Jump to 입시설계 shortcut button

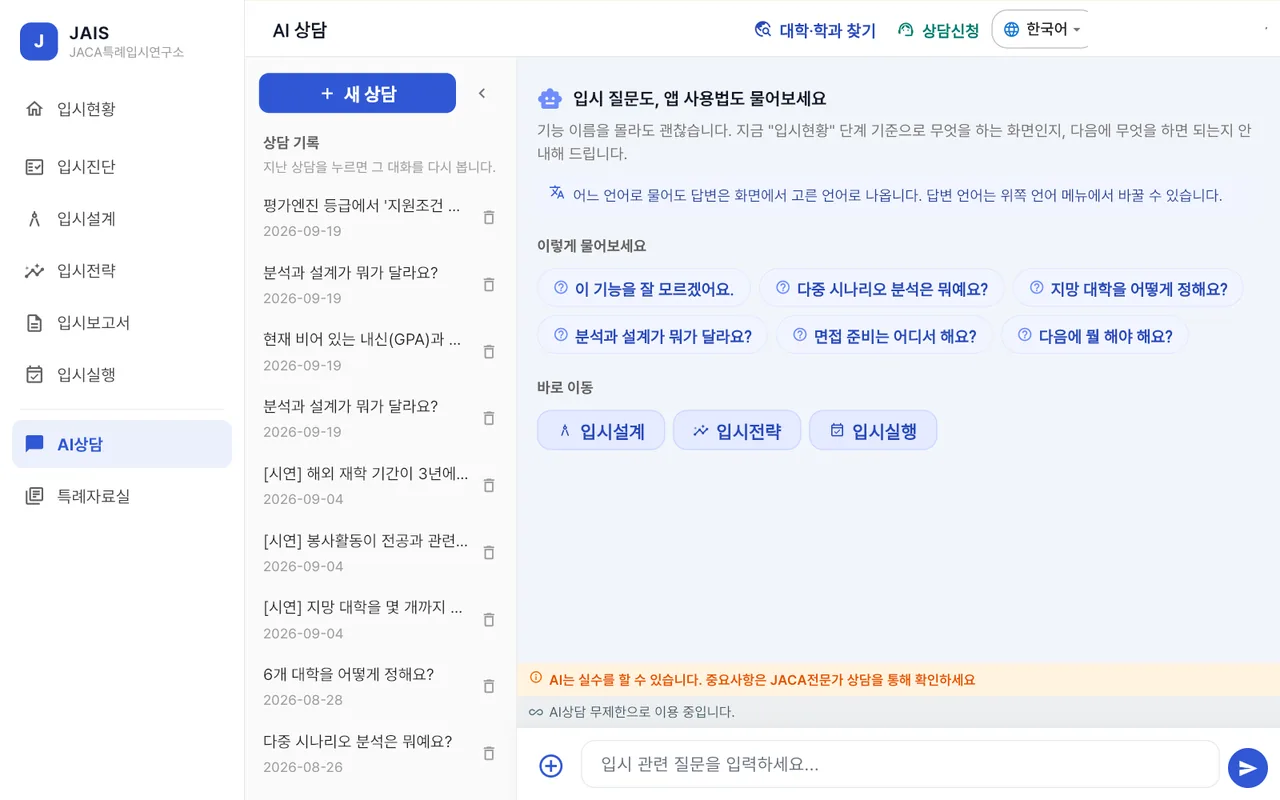click(601, 431)
